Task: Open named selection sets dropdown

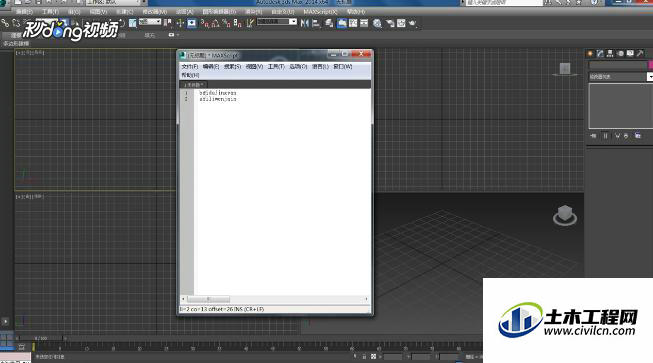Action: pyautogui.click(x=277, y=22)
